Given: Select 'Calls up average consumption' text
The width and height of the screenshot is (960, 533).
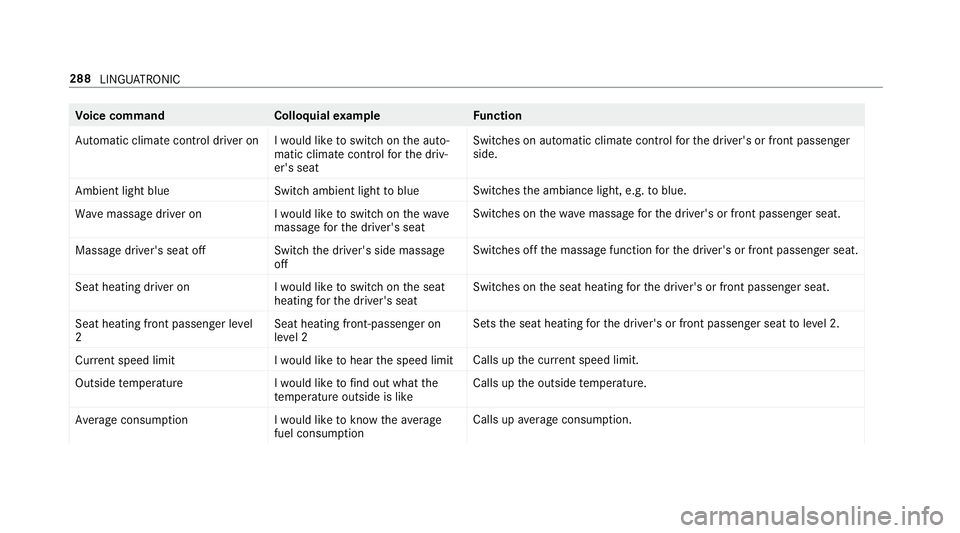Looking at the screenshot, I should coord(552,420).
